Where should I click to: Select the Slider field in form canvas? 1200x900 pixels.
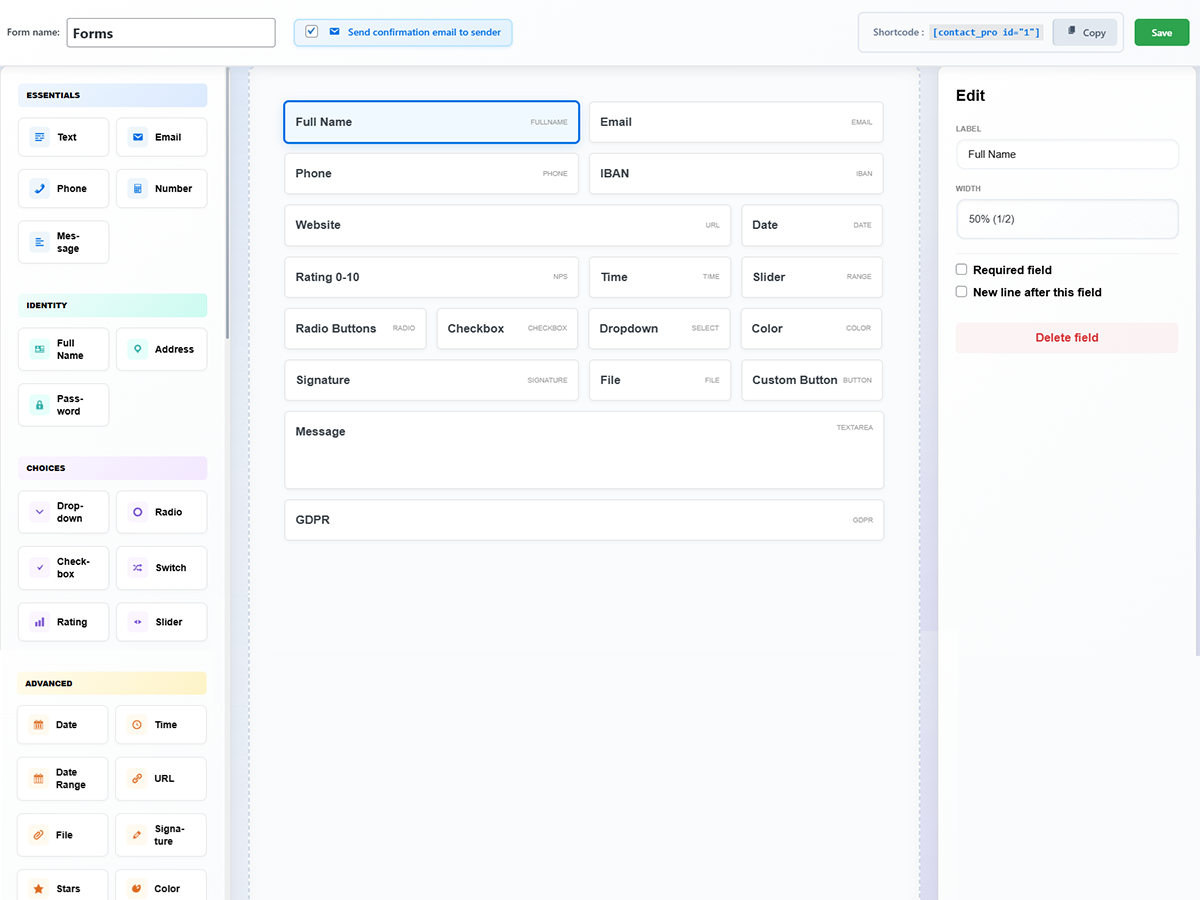click(811, 277)
